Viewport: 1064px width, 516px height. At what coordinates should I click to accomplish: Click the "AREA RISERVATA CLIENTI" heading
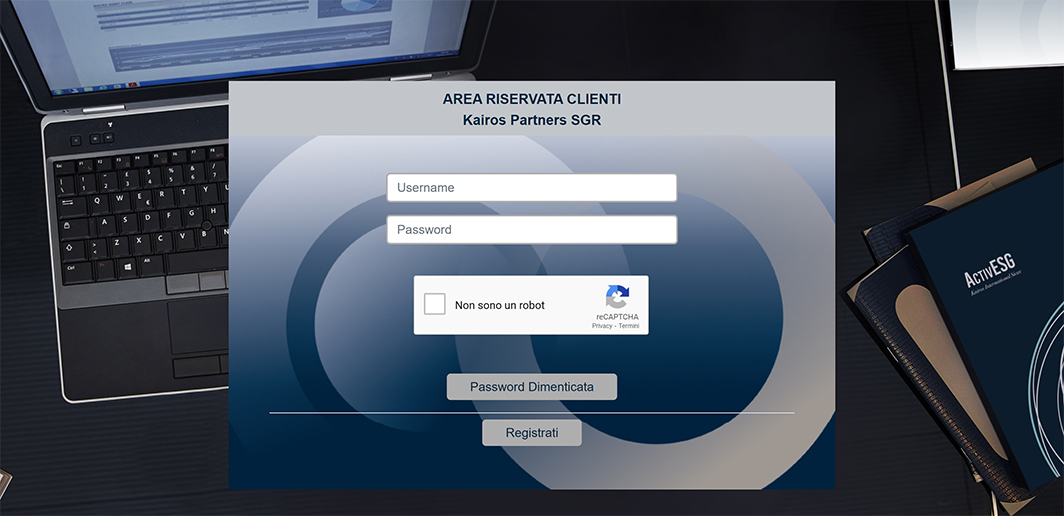(x=531, y=99)
